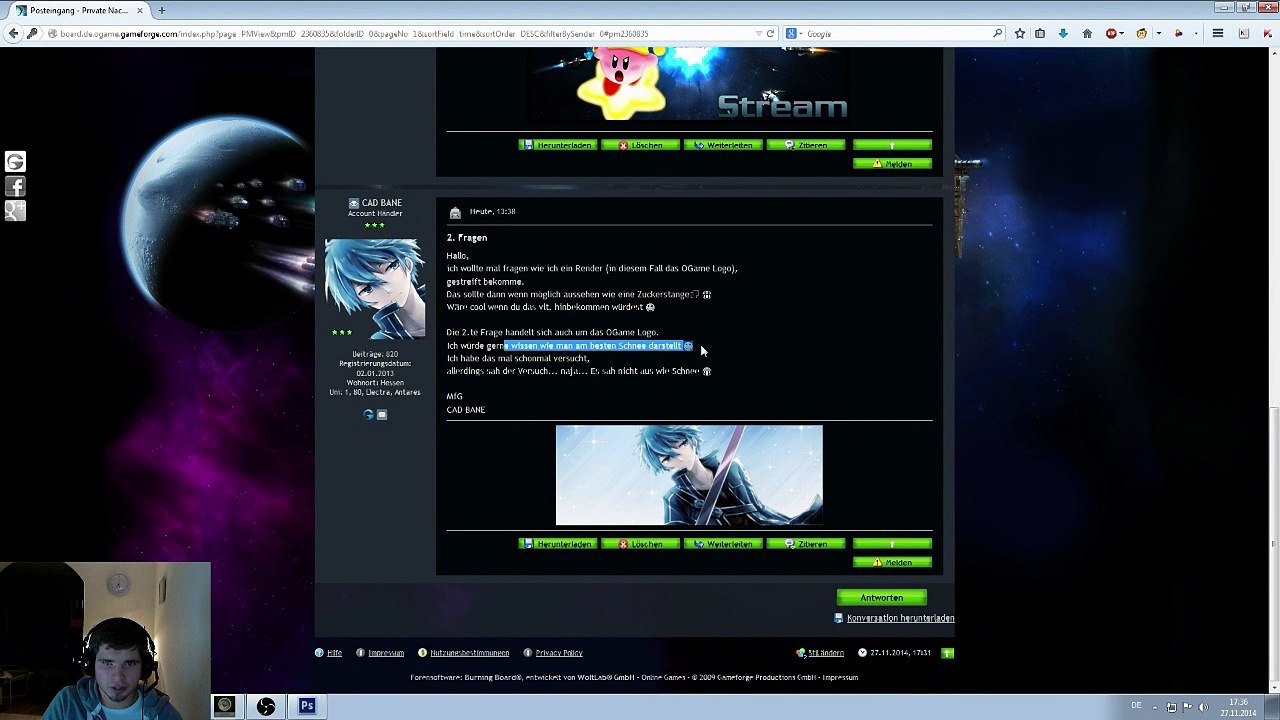This screenshot has width=1280, height=720.
Task: Click the Google share icon in the sidebar
Action: 15,162
